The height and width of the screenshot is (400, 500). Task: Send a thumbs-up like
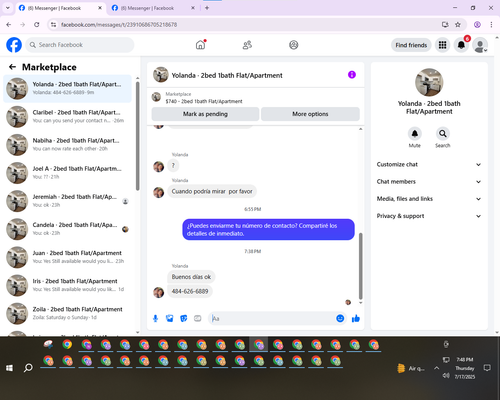coord(356,319)
